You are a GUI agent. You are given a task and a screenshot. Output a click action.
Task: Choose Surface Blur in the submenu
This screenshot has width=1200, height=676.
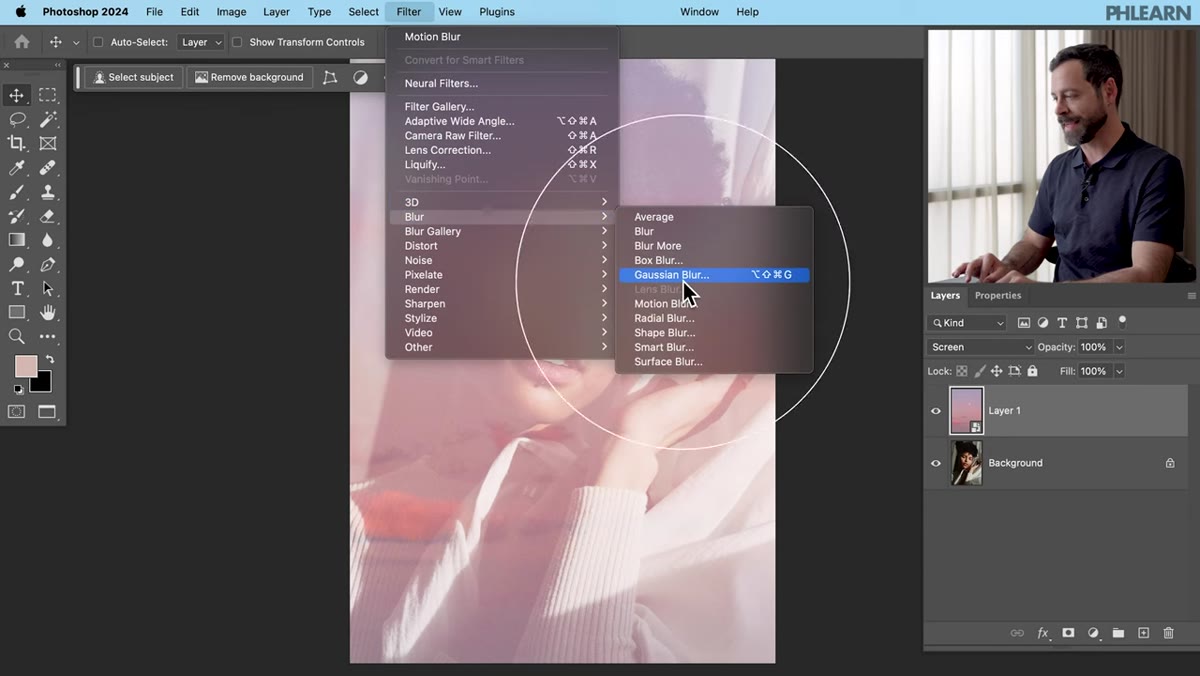(714, 362)
